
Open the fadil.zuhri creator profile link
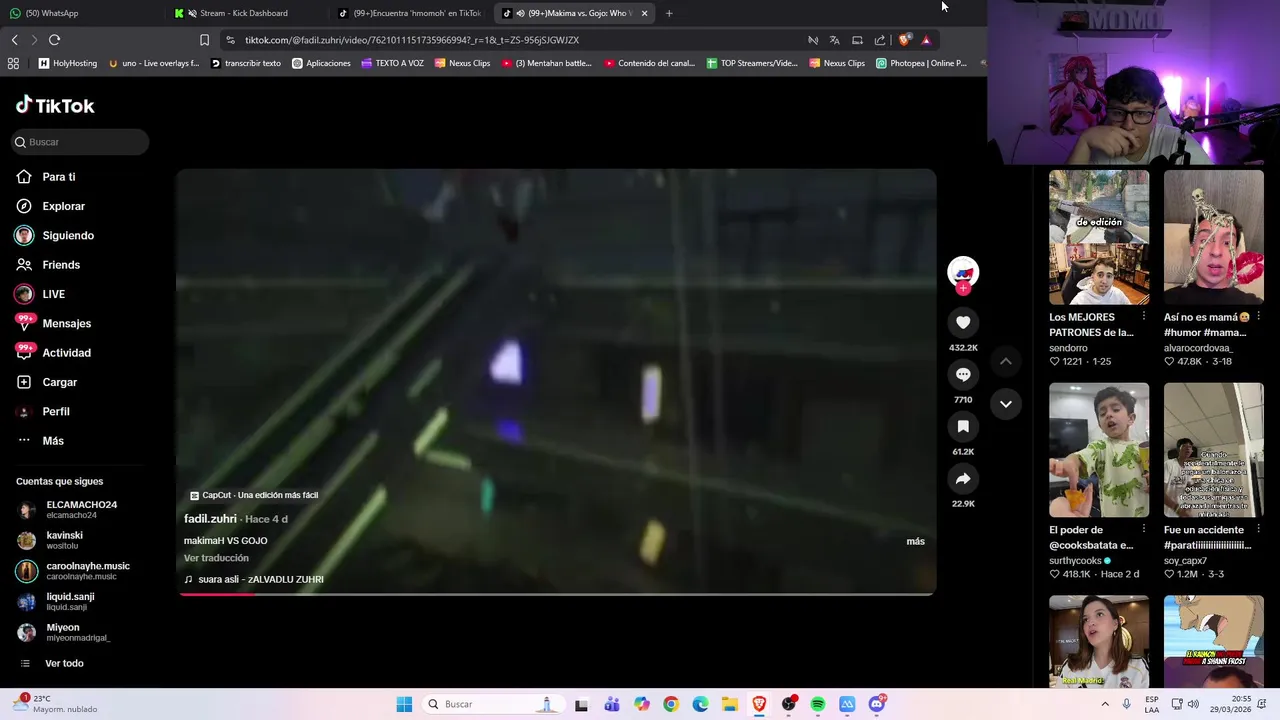click(210, 519)
